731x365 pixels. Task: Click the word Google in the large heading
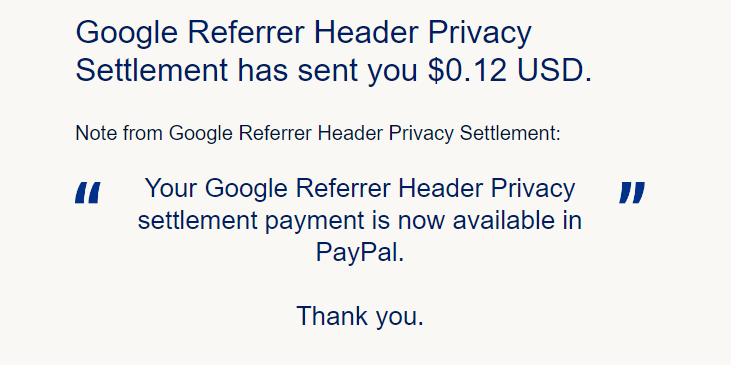click(x=126, y=34)
